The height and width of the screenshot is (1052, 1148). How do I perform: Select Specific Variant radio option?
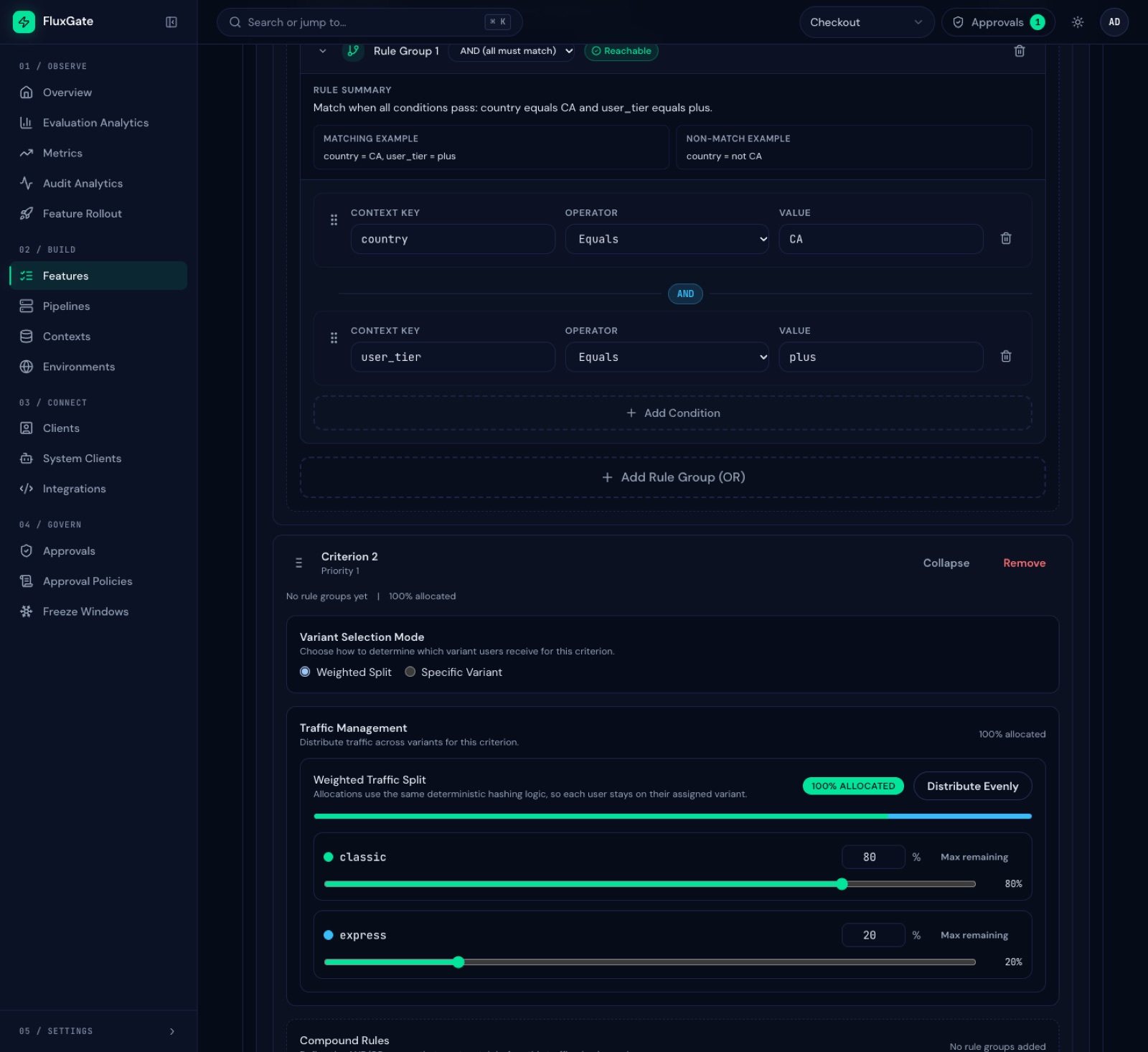click(x=410, y=672)
